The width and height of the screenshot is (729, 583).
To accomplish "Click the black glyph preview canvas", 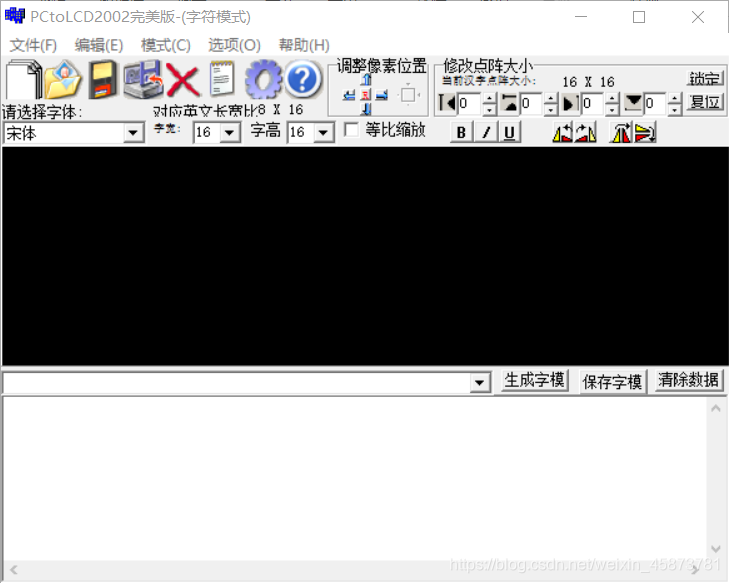I will coord(365,256).
